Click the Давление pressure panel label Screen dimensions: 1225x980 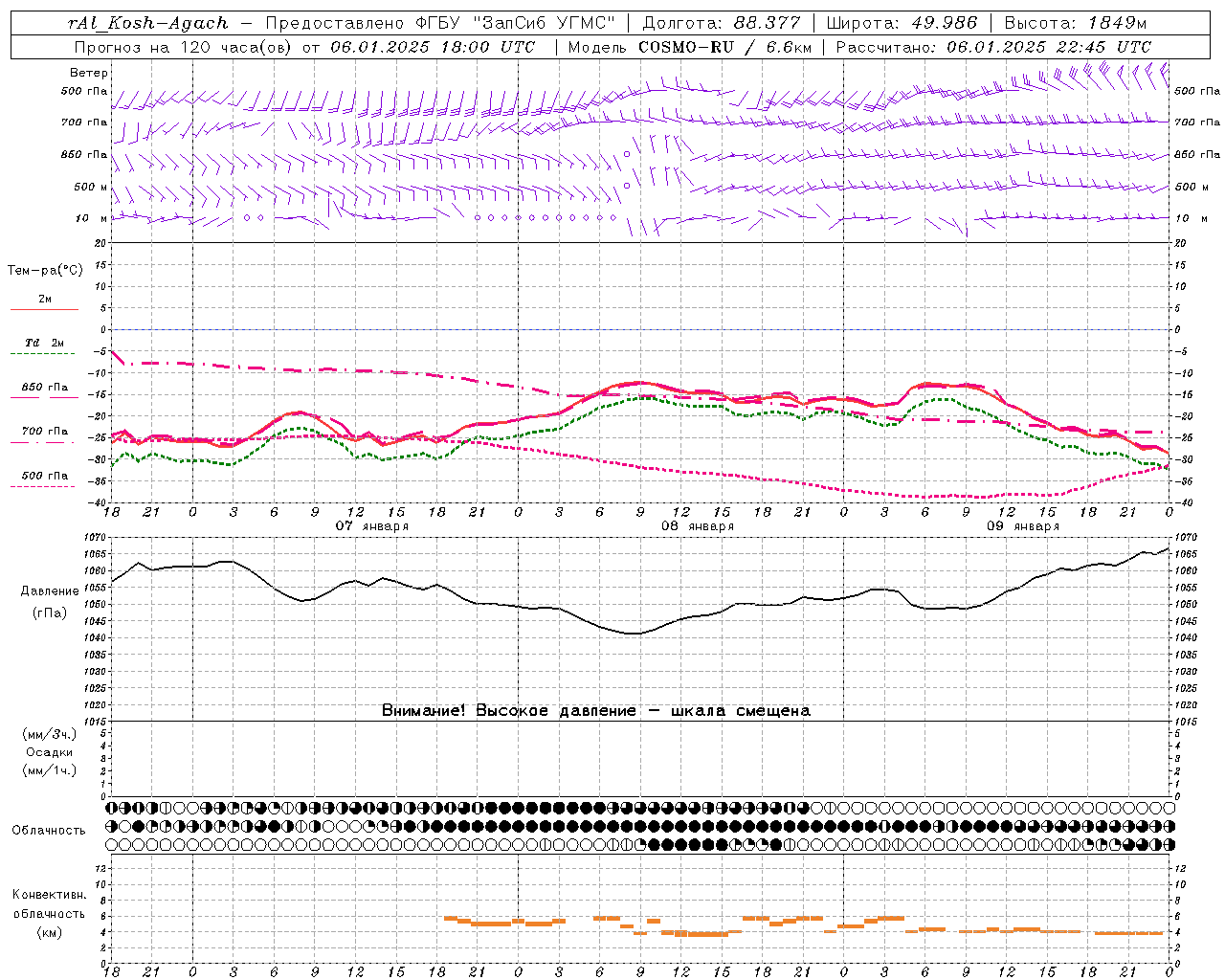(49, 591)
